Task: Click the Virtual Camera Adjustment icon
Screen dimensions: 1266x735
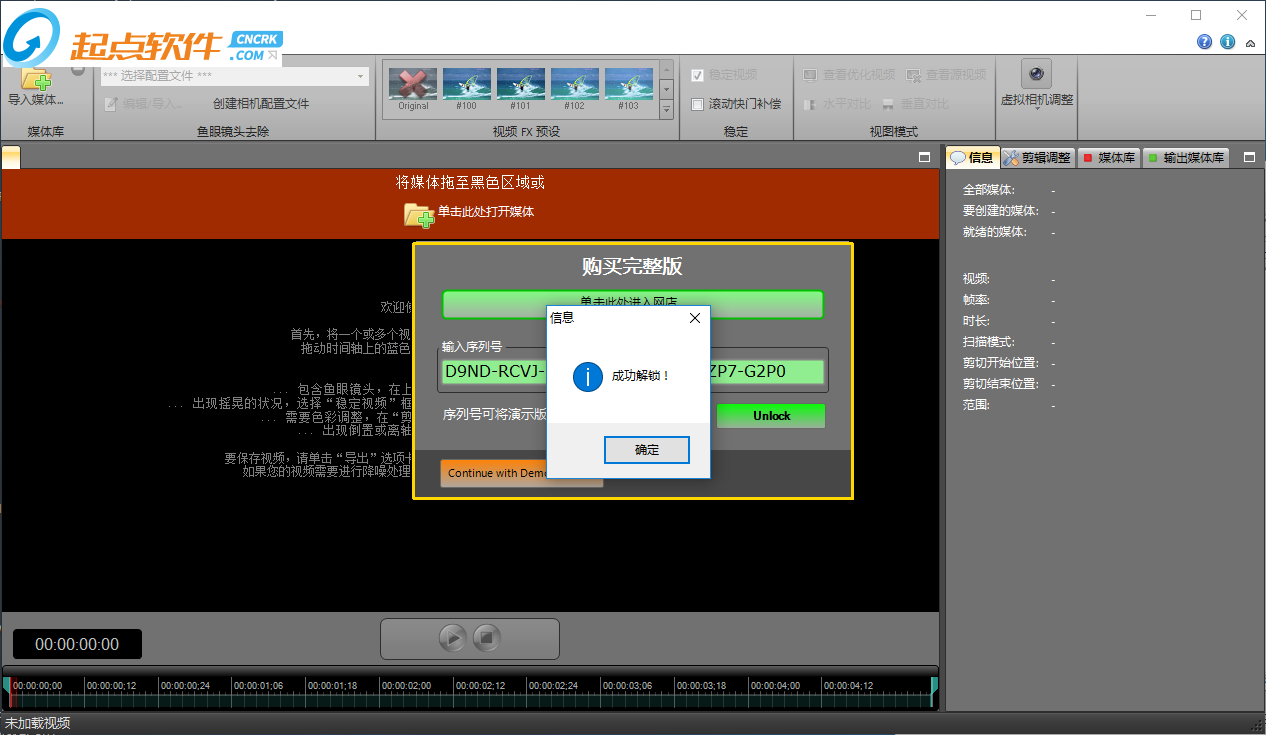Action: point(1036,75)
